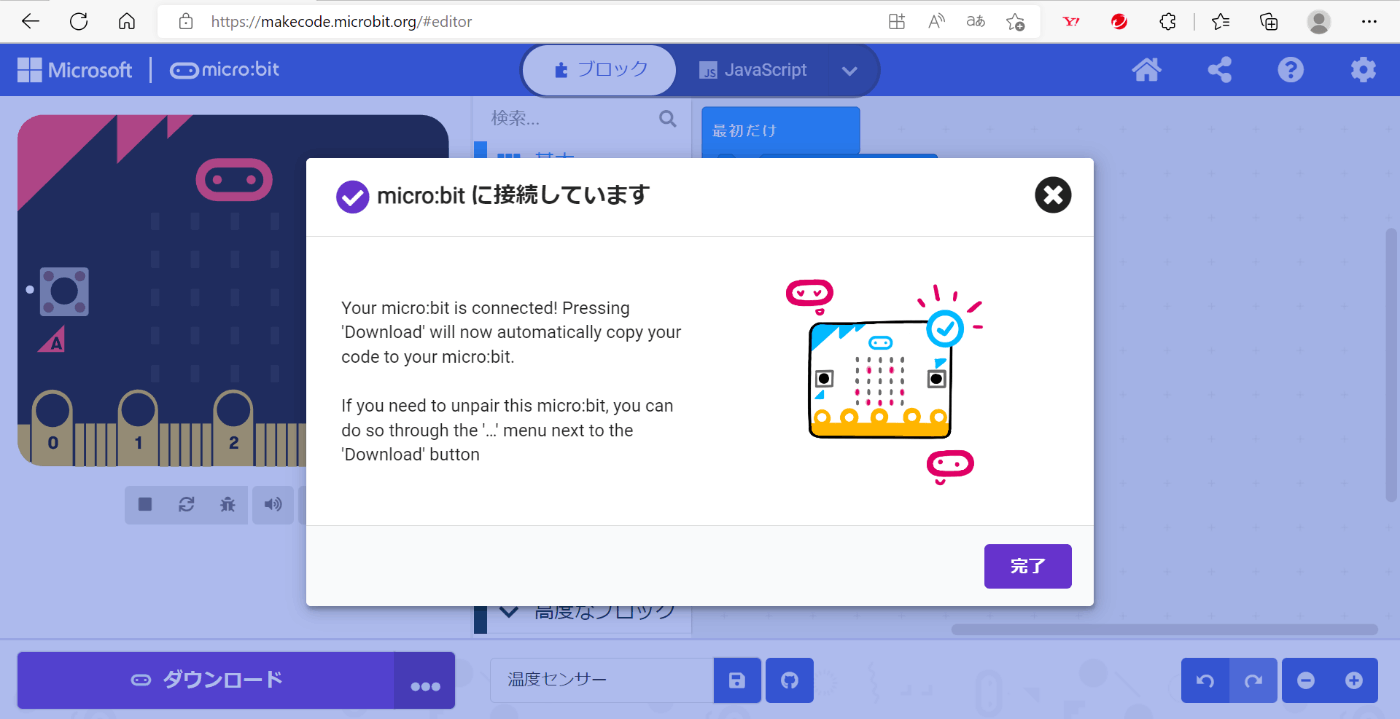
Task: Click pin 1 on the simulated micro:bit
Action: point(138,428)
